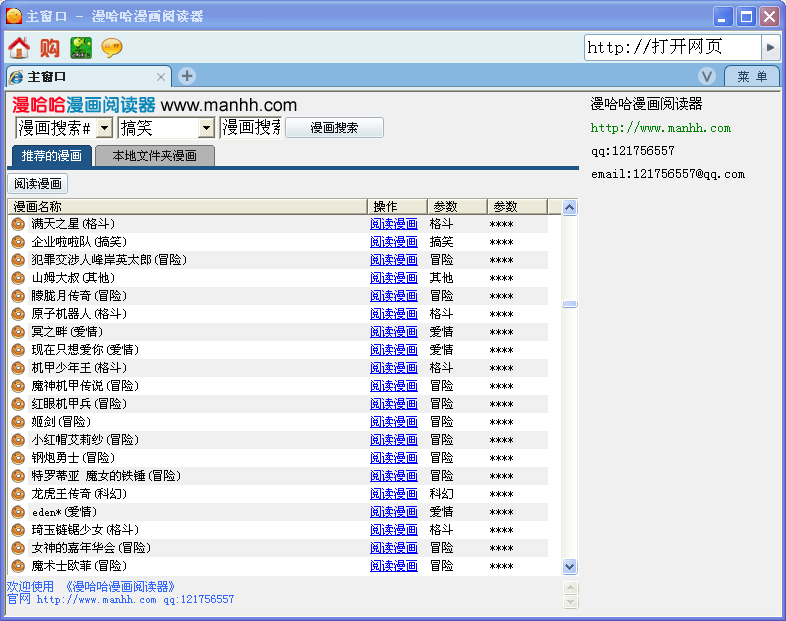Click the bottom message pane up arrow

click(x=570, y=587)
